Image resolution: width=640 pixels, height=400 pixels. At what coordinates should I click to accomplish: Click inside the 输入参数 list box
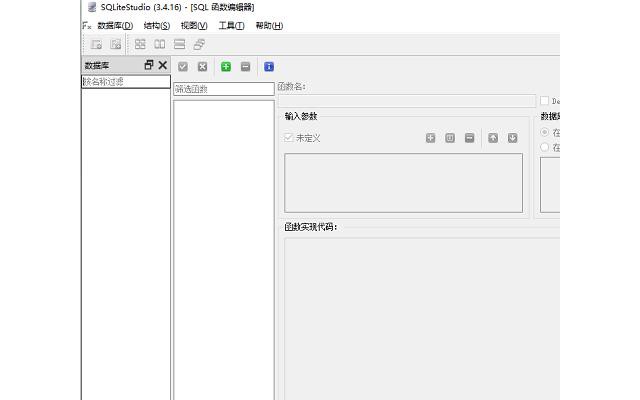[403, 183]
